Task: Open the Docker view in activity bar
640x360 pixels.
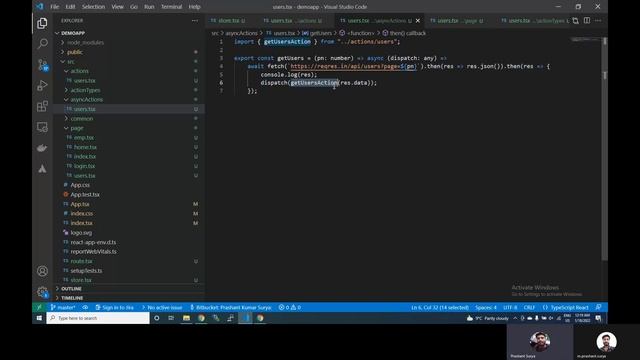Action: click(x=42, y=148)
